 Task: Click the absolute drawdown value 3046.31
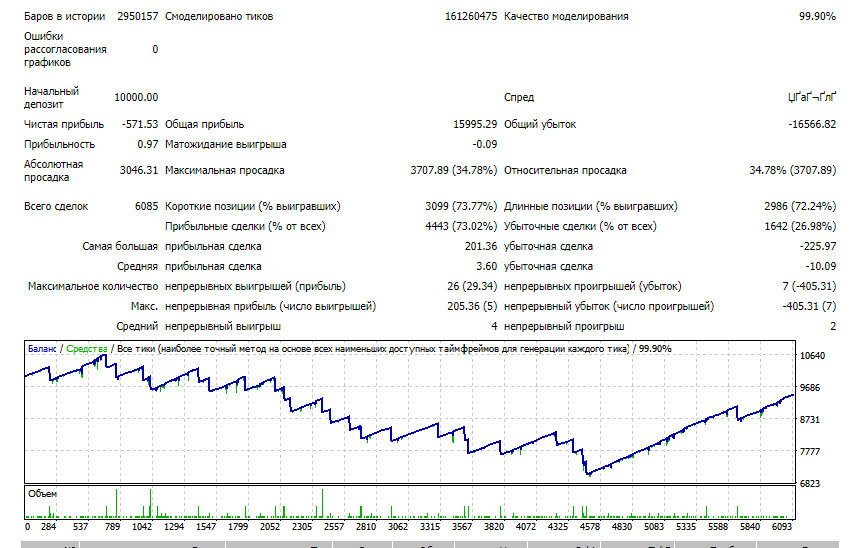139,170
